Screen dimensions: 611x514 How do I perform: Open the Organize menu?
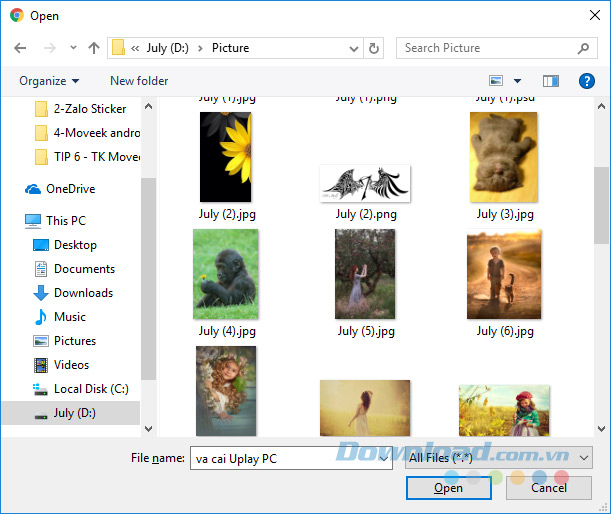(49, 81)
